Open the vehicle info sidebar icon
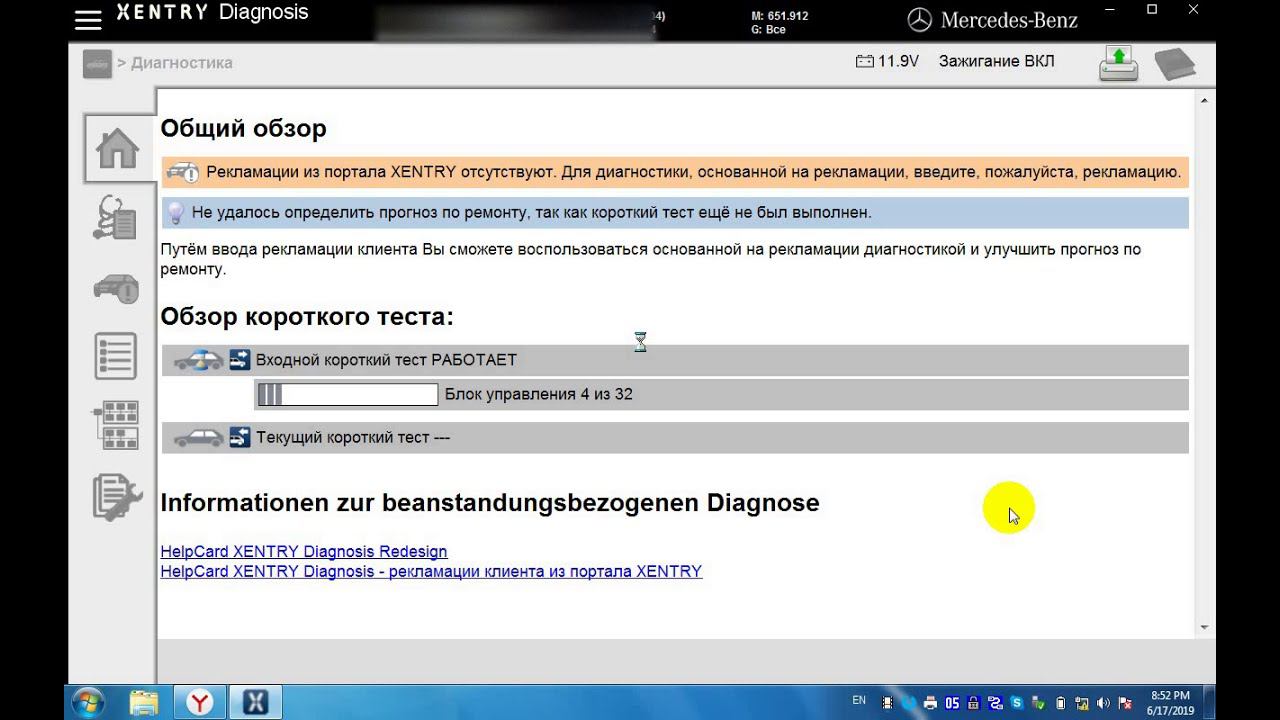 tap(116, 288)
